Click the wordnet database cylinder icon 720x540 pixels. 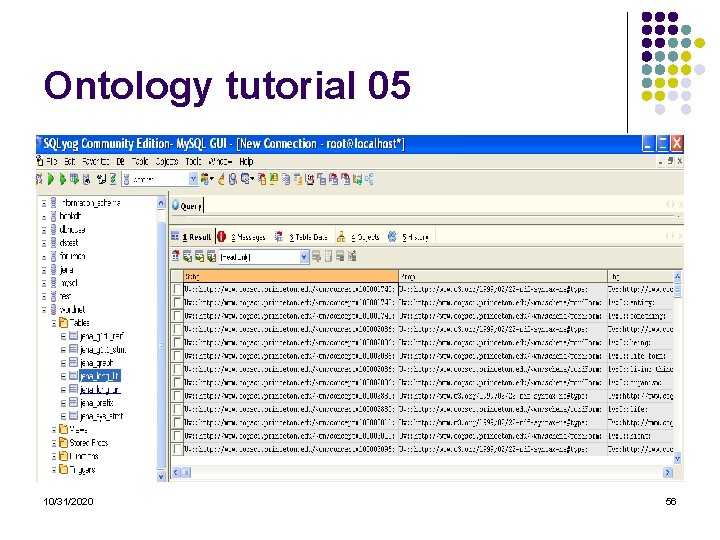click(54, 309)
